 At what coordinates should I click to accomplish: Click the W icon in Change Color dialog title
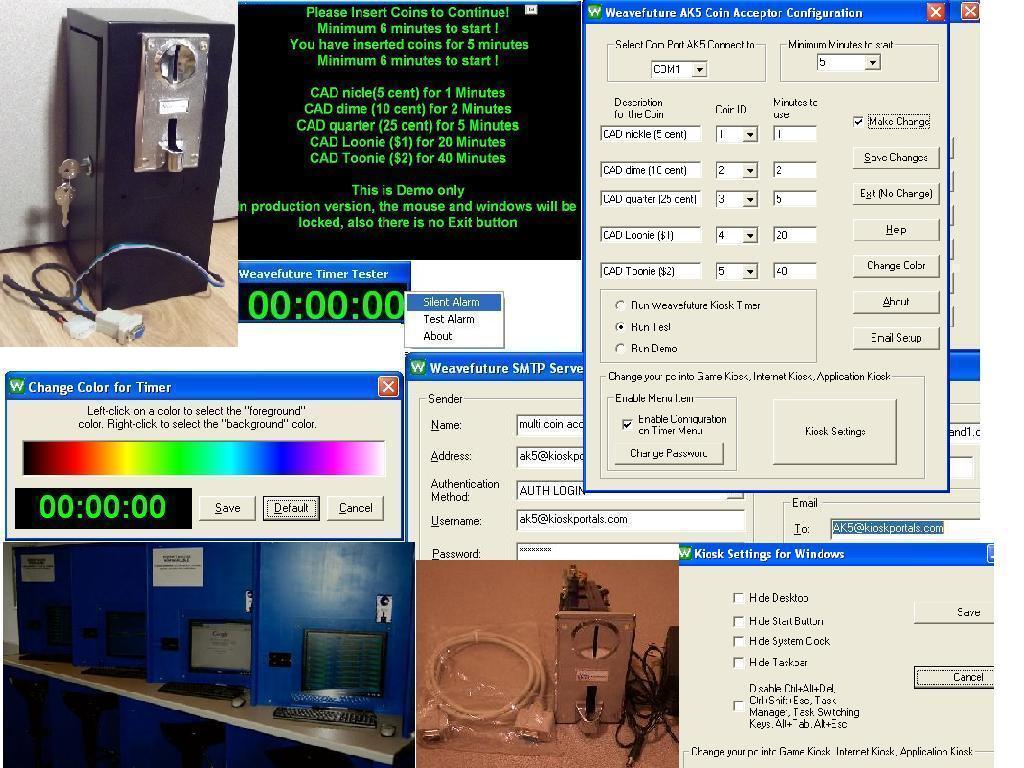click(16, 387)
